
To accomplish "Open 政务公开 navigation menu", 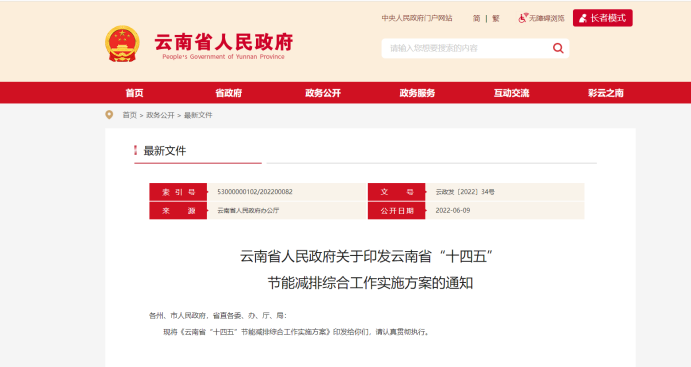I will [x=323, y=93].
